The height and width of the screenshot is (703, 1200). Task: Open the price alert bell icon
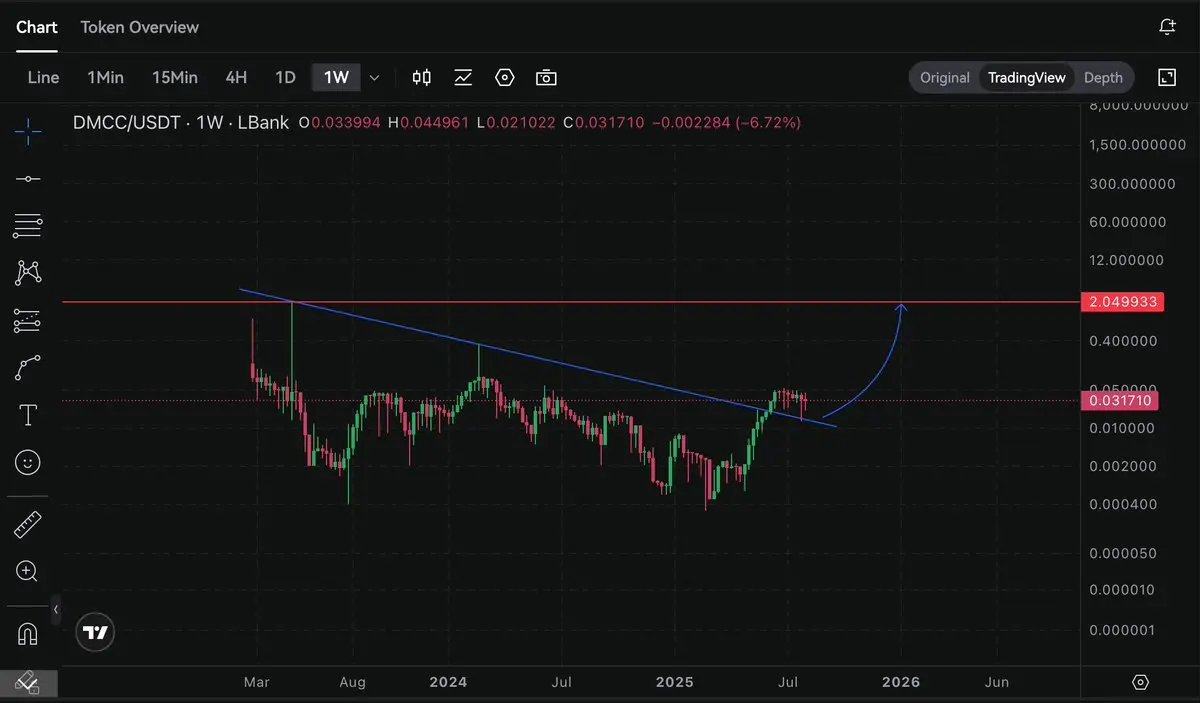1167,27
